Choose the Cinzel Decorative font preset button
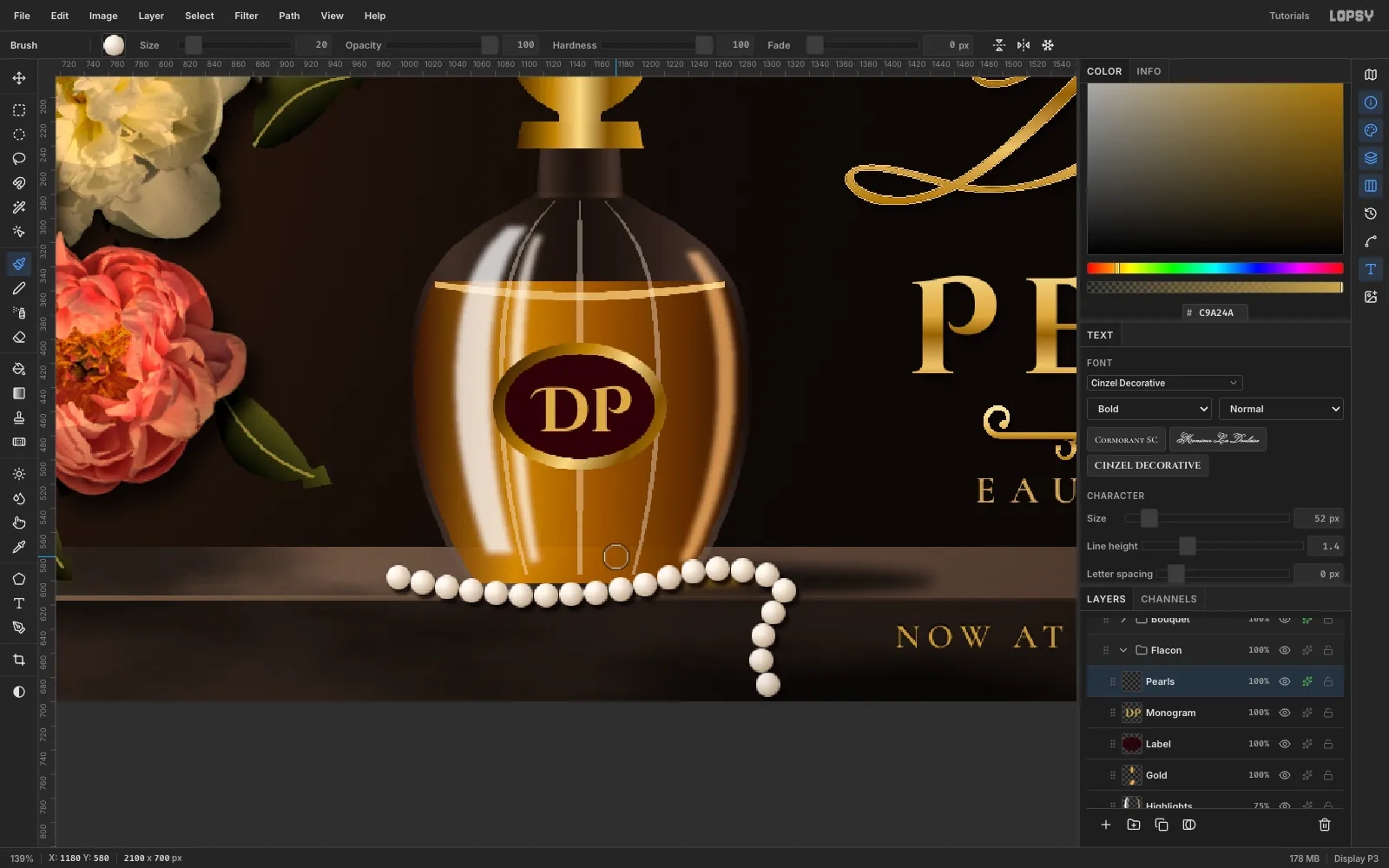1389x868 pixels. (1148, 465)
